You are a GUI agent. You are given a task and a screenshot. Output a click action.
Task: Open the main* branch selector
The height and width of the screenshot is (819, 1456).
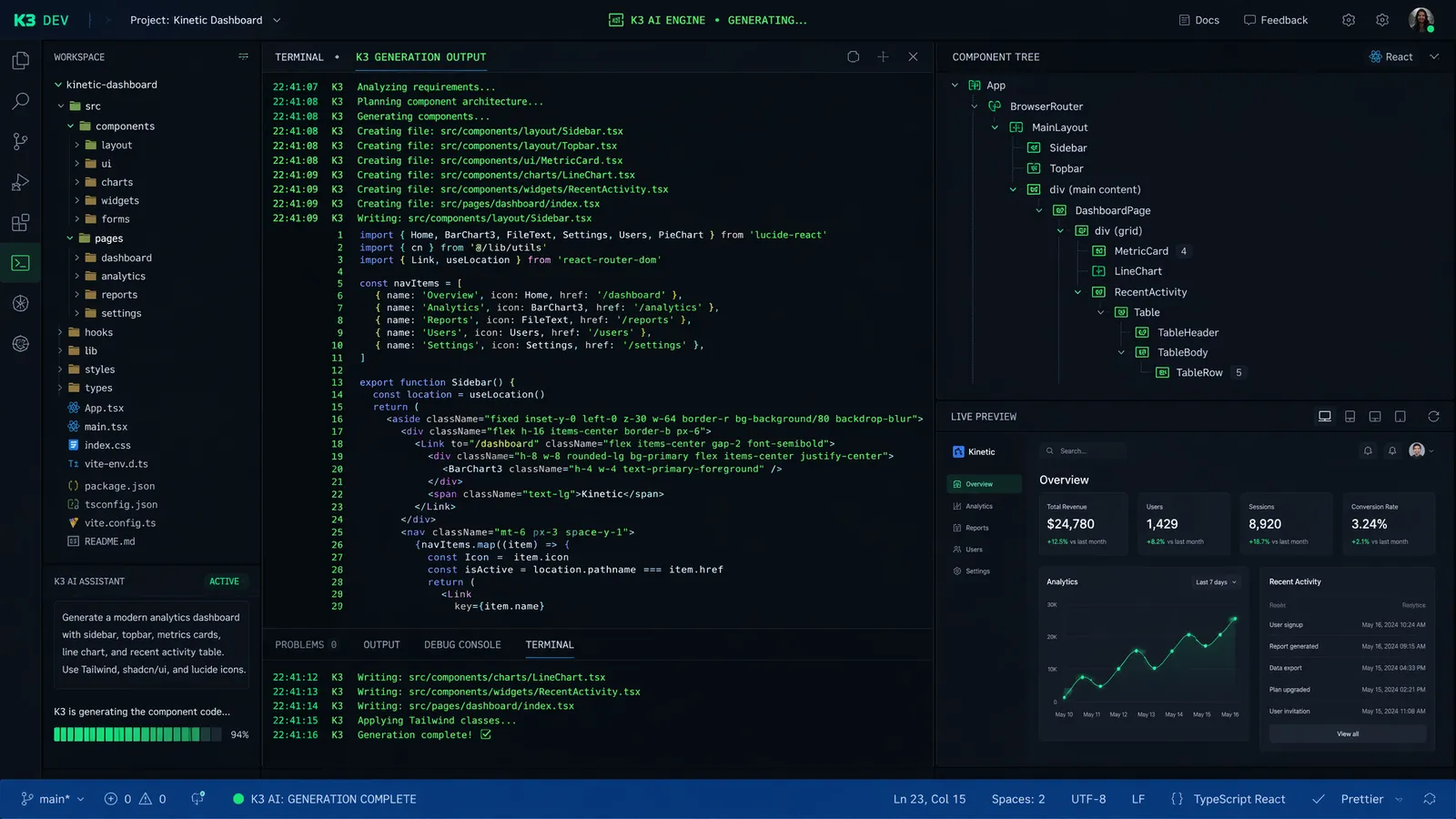(x=52, y=799)
